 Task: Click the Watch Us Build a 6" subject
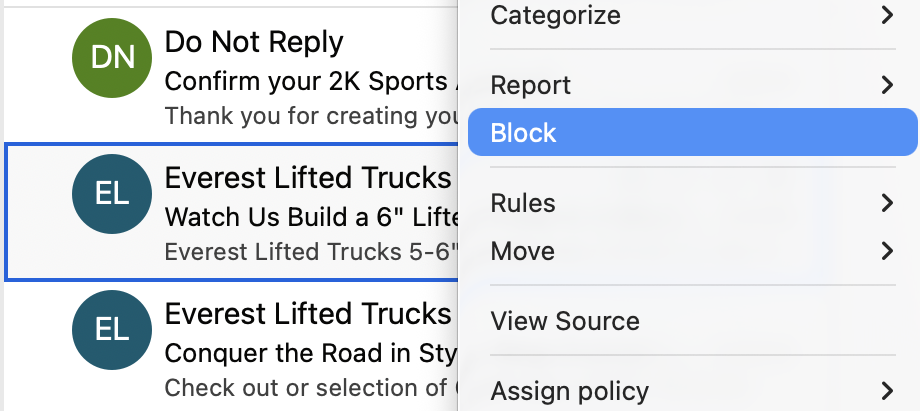[x=310, y=216]
